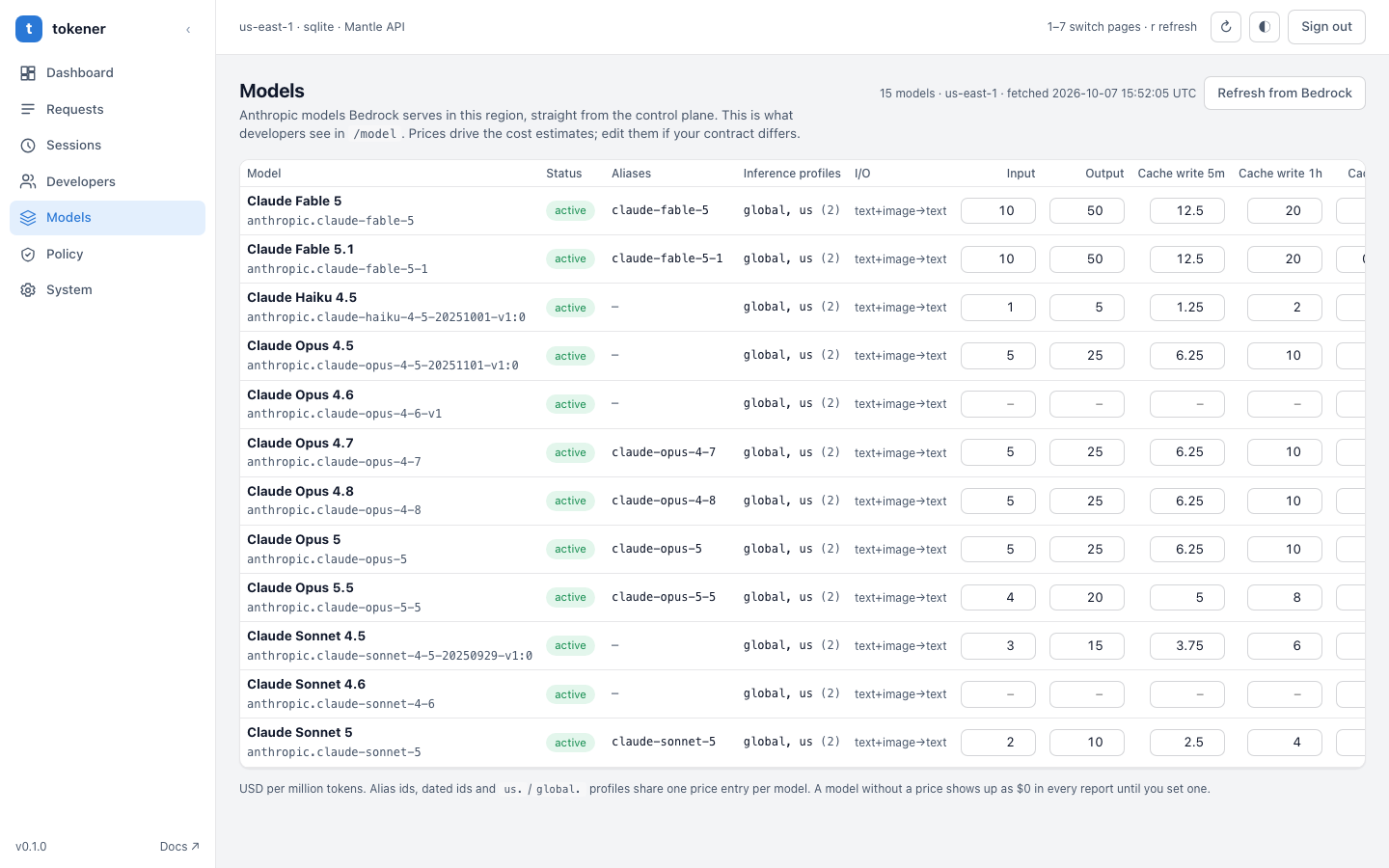Edit Claude Opus 4.5 cache write 1h price

tap(1285, 356)
